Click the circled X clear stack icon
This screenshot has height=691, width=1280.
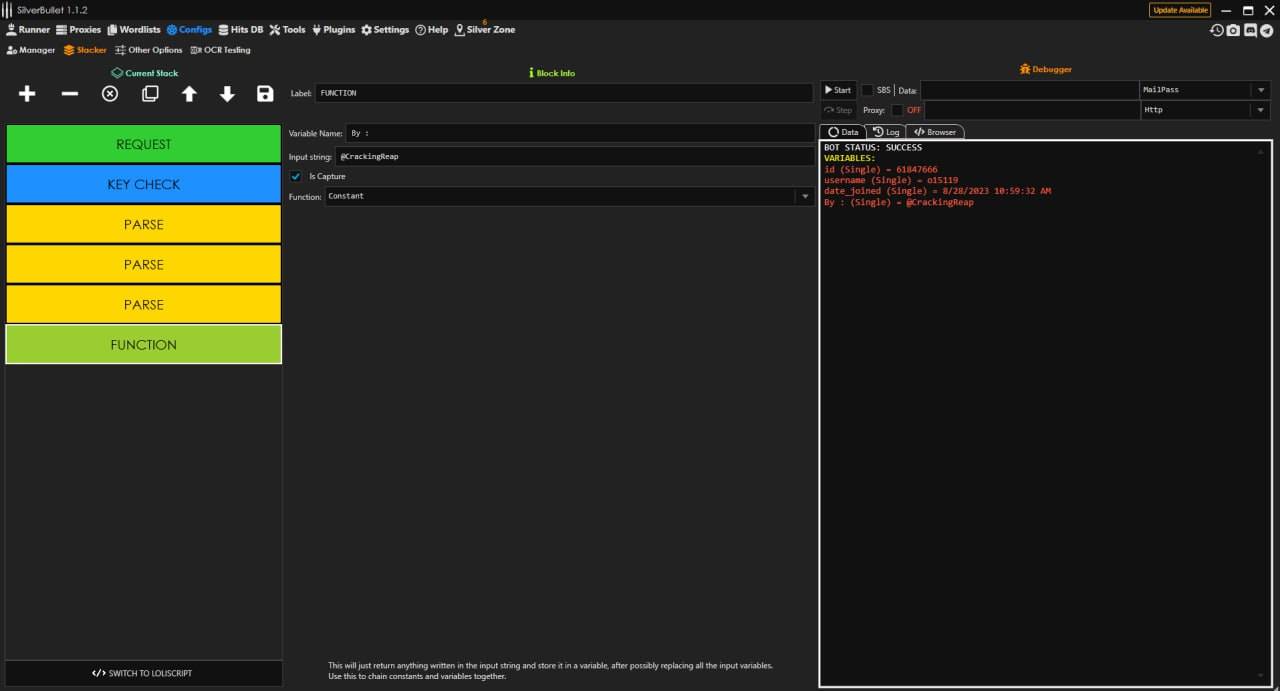coord(110,94)
